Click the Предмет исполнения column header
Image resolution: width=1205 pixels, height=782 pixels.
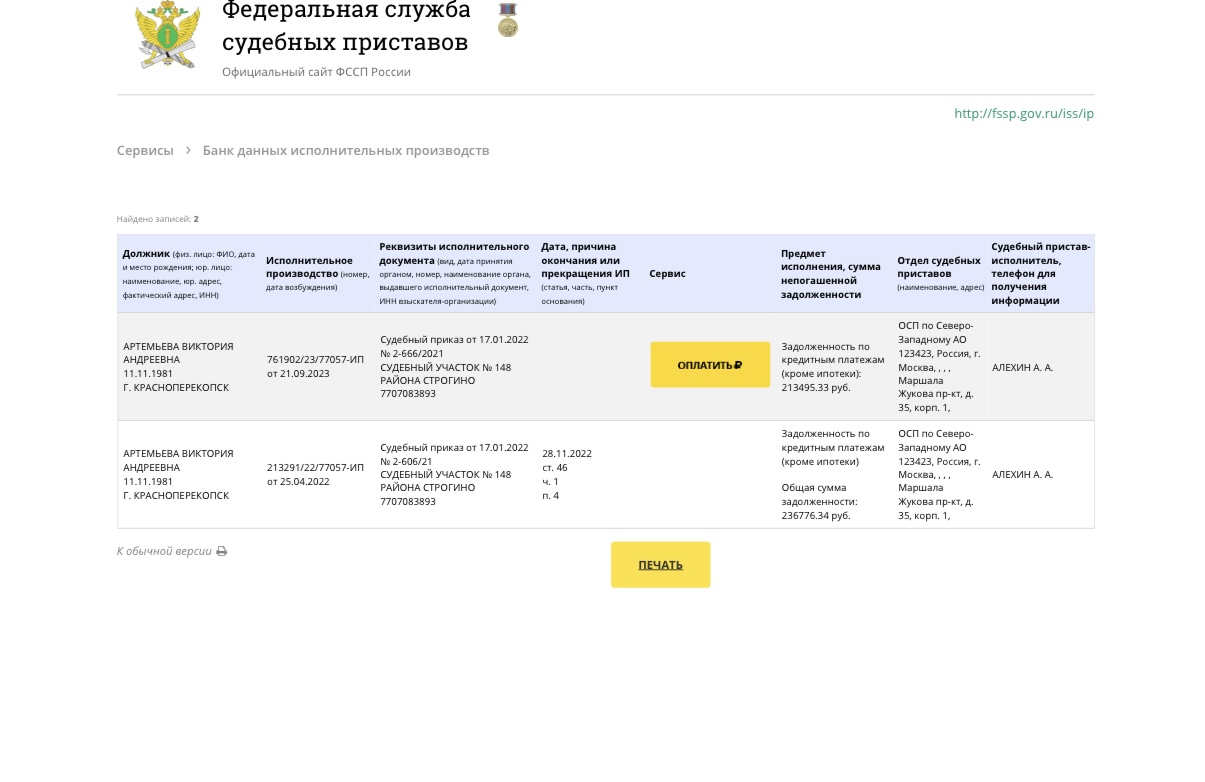(x=830, y=274)
